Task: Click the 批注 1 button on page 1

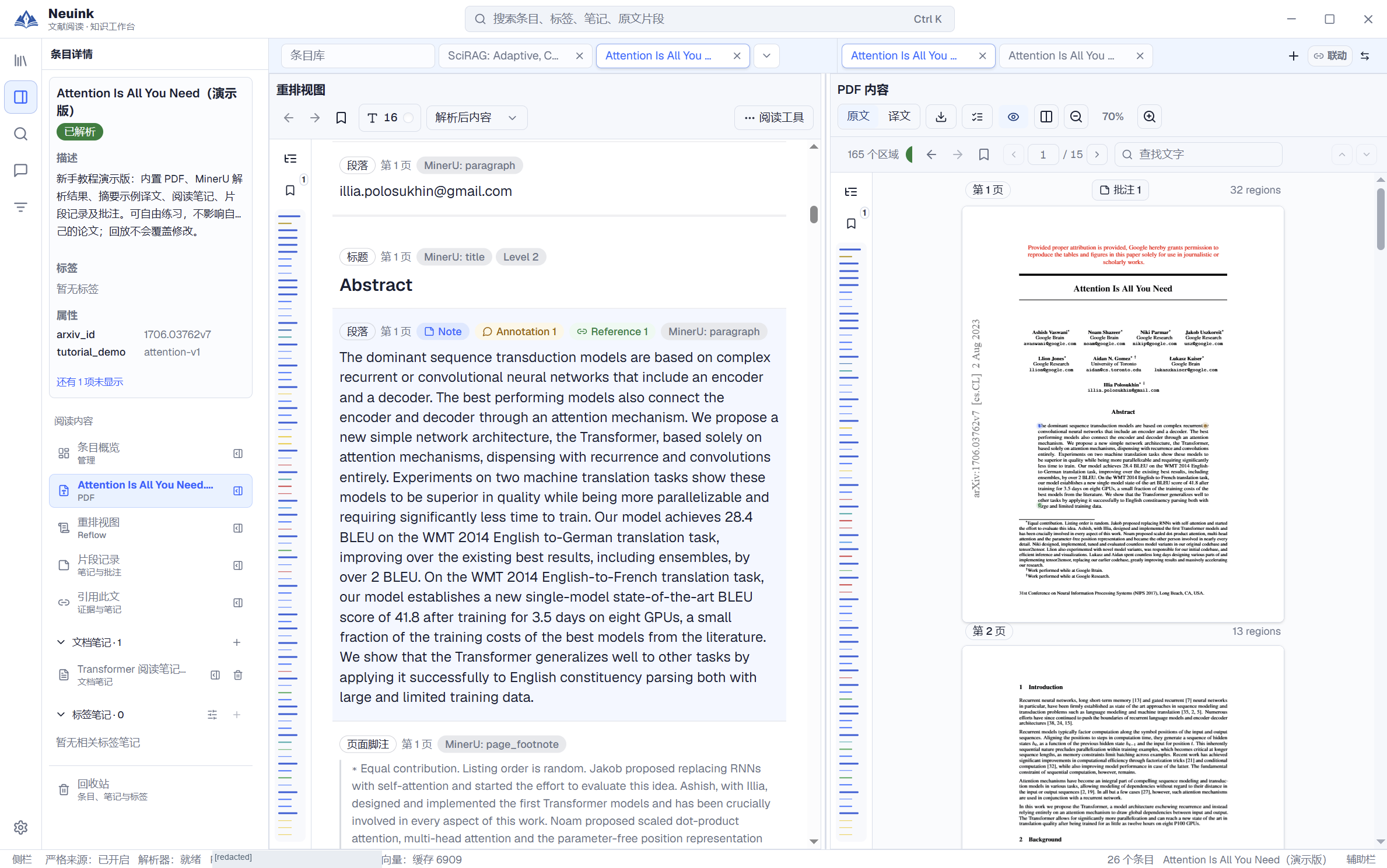Action: pos(1120,190)
